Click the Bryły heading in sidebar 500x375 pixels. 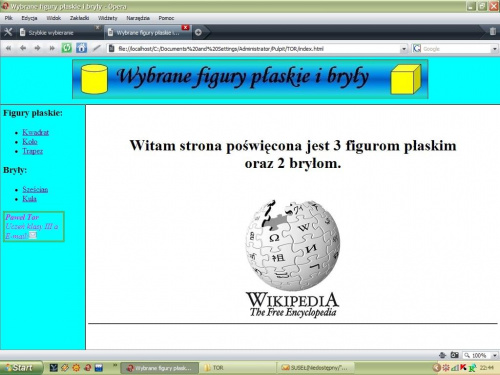click(15, 170)
